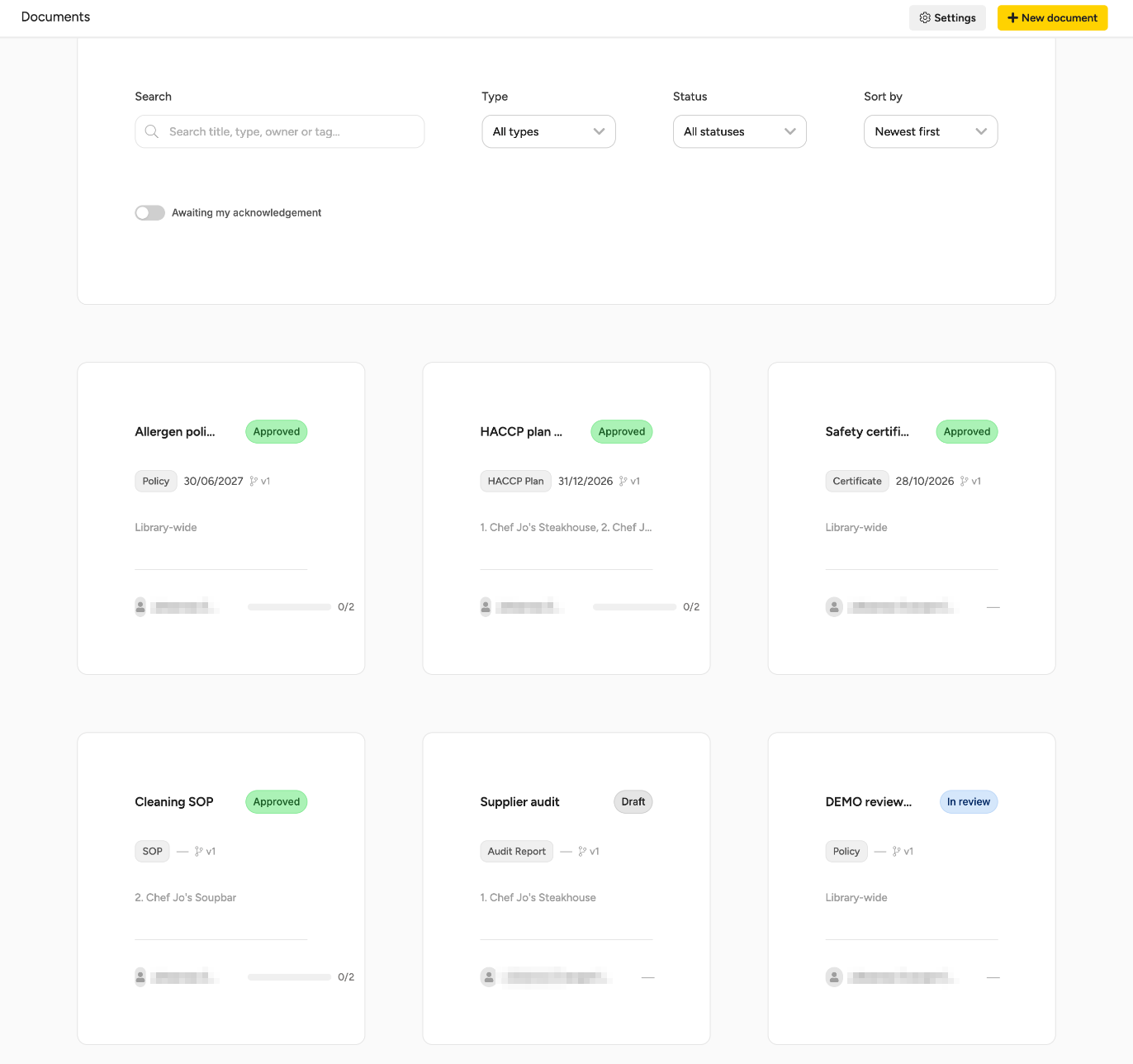This screenshot has height=1064, width=1133.
Task: Click the acknowledgement progress bar on the HACCP plan card
Action: pyautogui.click(x=634, y=607)
